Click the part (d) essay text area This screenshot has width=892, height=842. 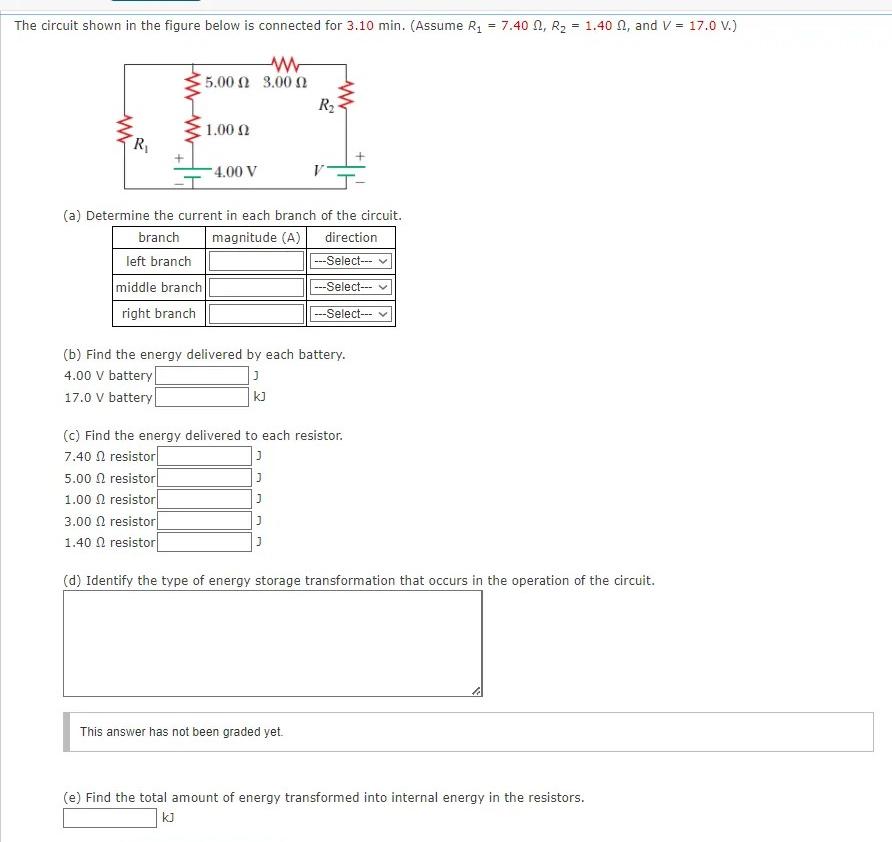coord(272,643)
